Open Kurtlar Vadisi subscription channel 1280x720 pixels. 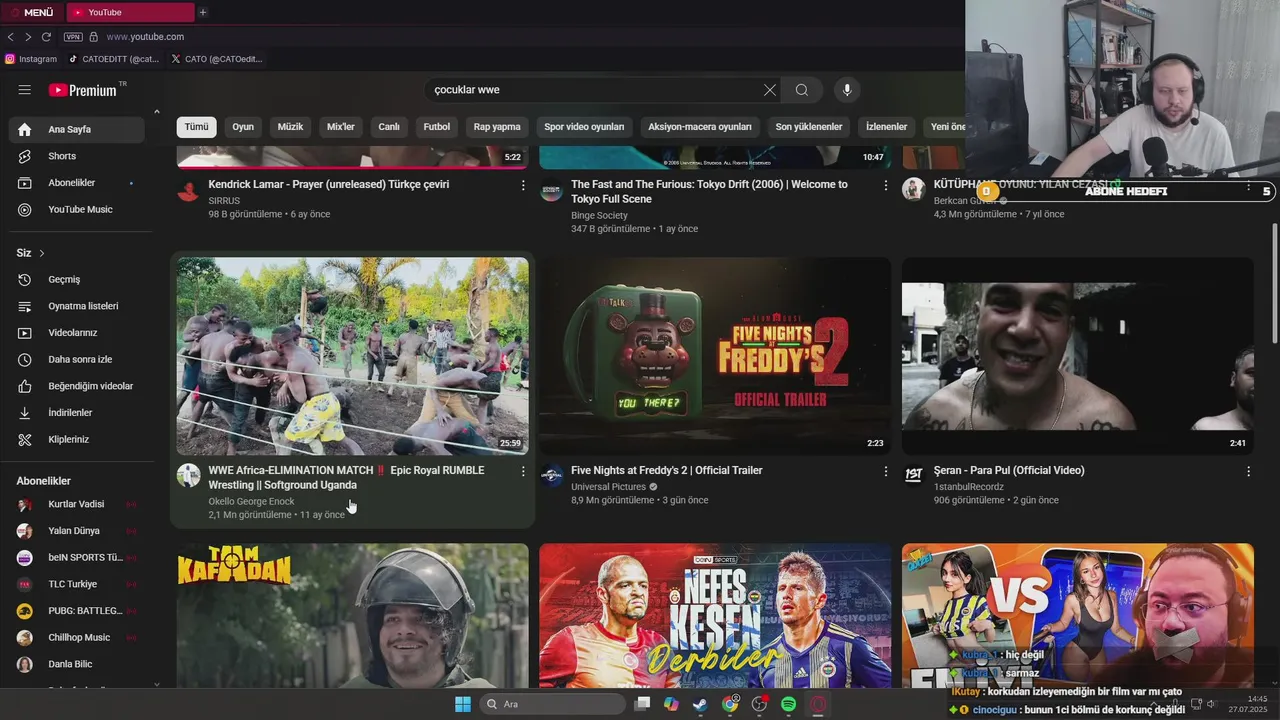[77, 504]
